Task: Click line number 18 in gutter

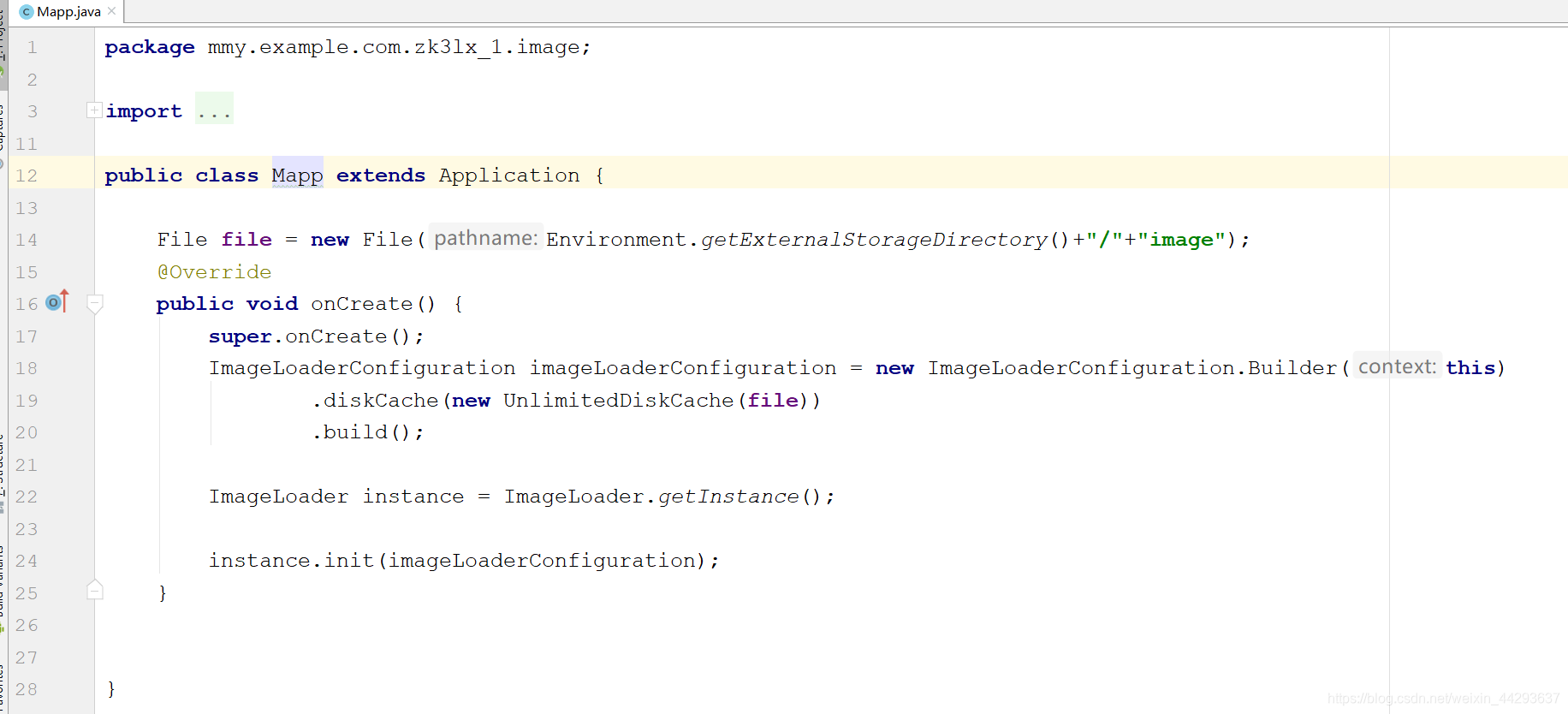Action: (x=27, y=368)
